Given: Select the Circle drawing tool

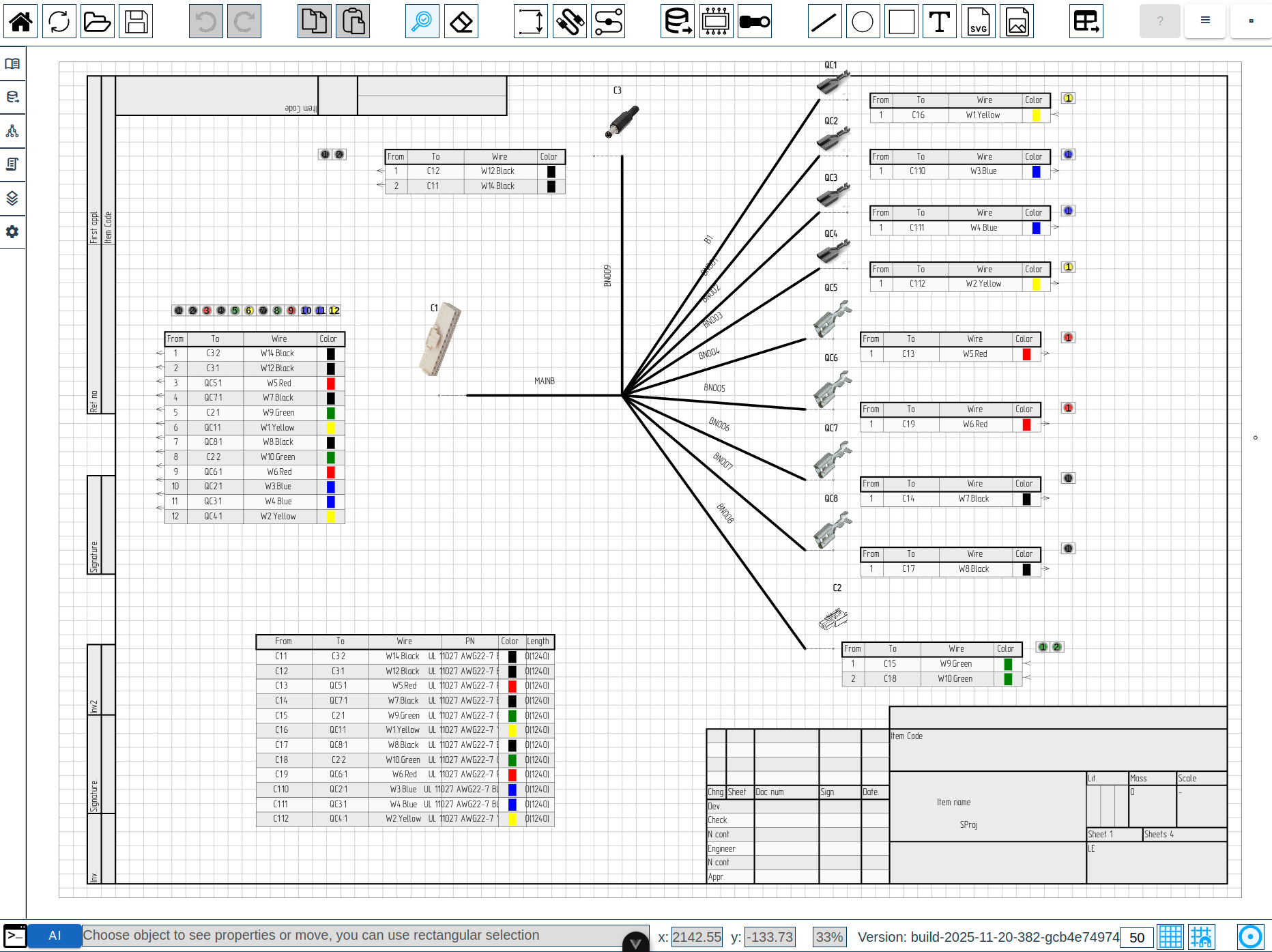Looking at the screenshot, I should (863, 21).
